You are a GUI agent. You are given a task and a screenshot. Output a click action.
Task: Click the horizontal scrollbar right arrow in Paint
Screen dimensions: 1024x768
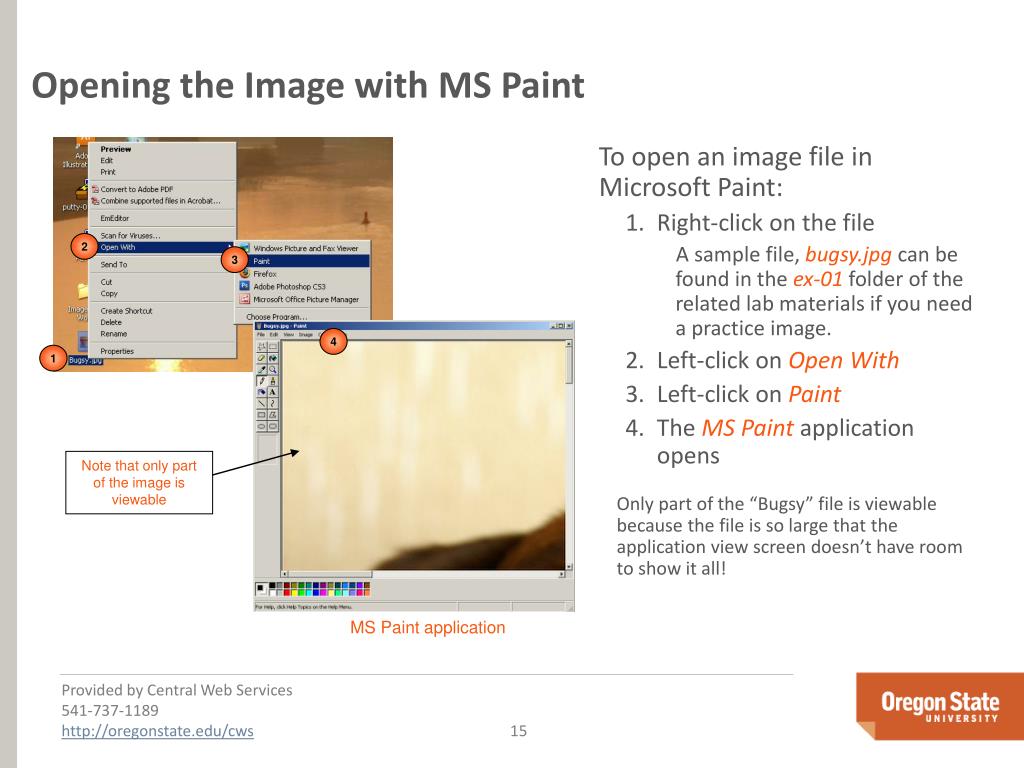point(562,574)
